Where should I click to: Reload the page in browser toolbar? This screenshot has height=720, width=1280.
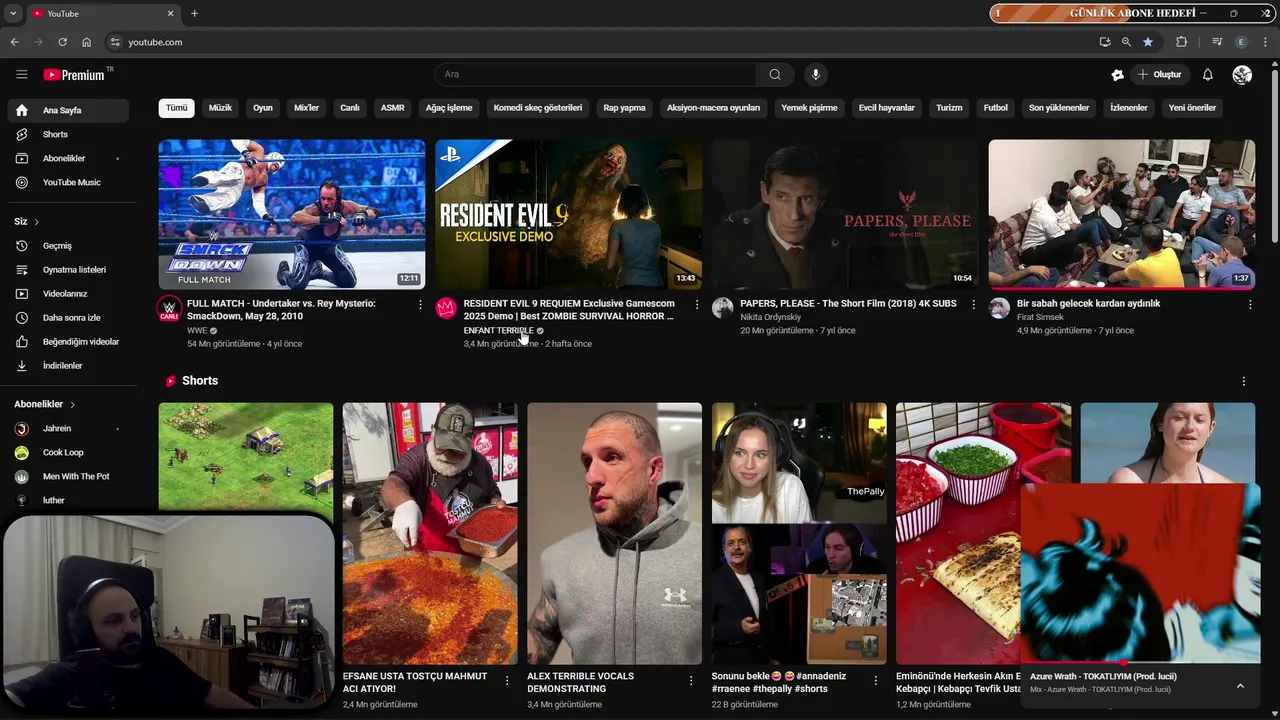click(62, 42)
